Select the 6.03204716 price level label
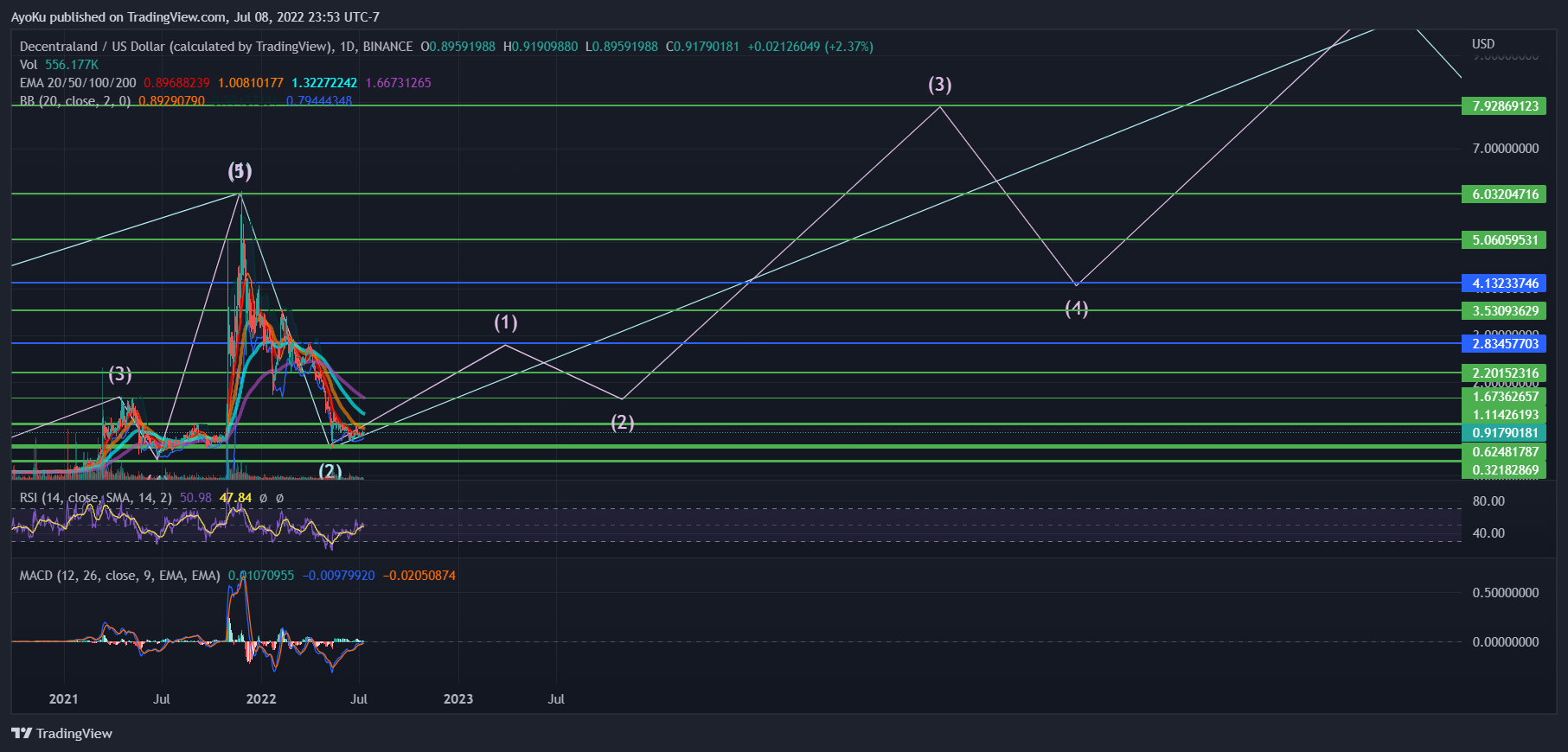 pos(1505,194)
